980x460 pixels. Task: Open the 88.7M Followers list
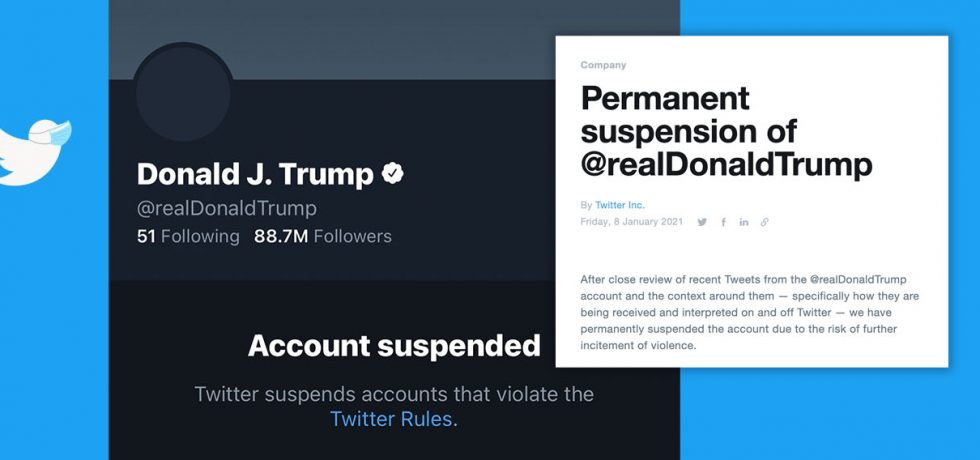(323, 237)
